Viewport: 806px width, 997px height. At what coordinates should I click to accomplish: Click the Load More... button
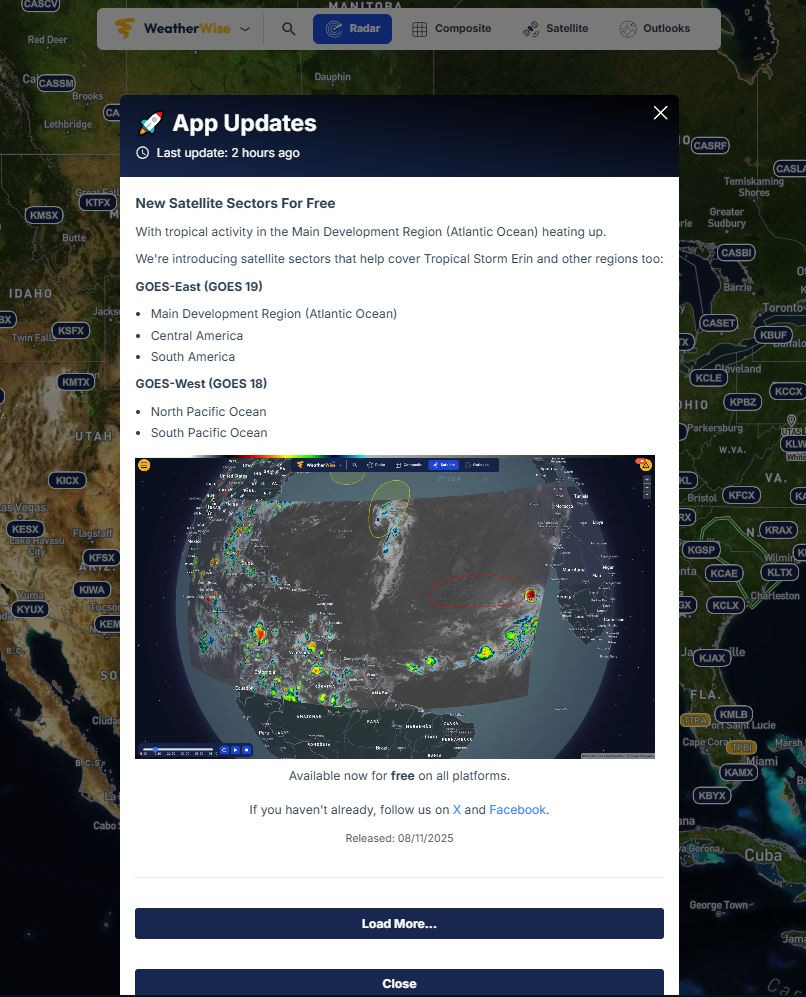[x=399, y=923]
